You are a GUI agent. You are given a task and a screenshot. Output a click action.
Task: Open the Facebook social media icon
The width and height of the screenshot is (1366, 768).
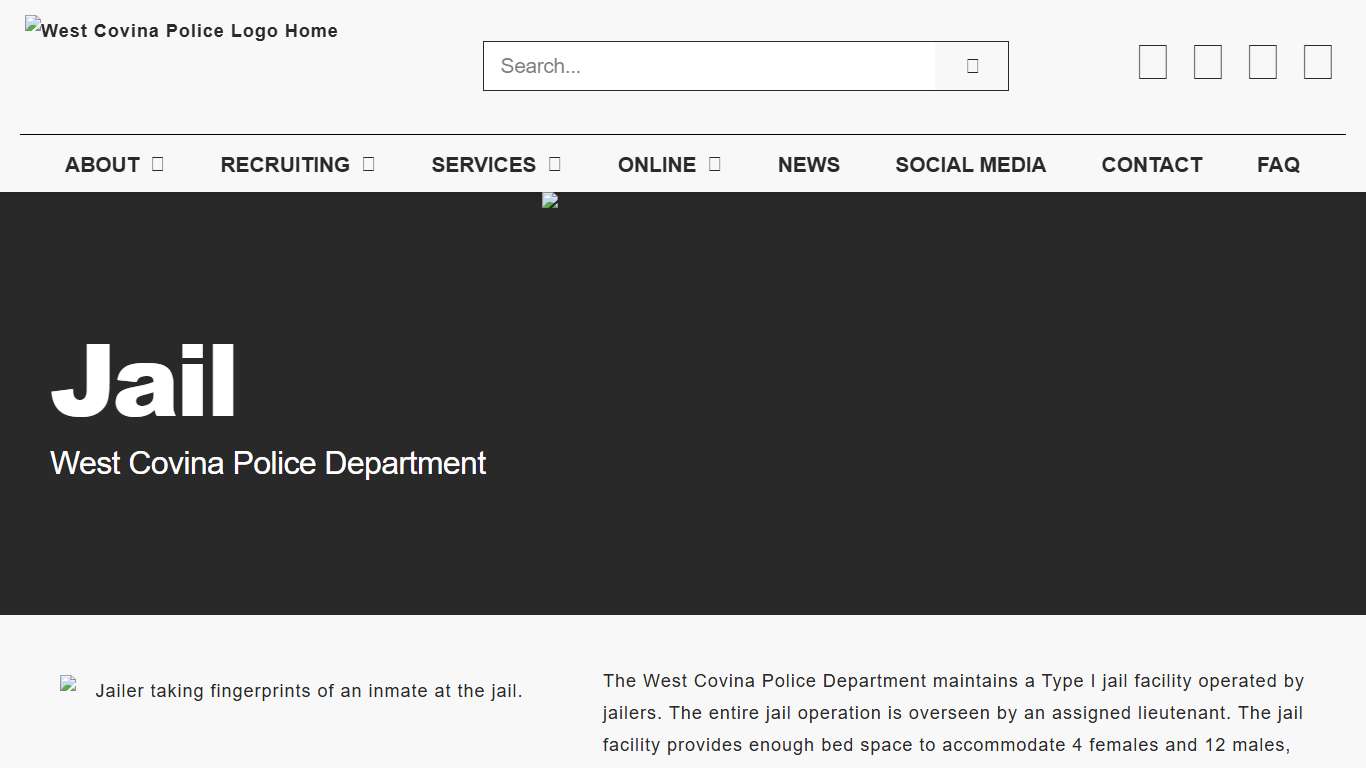1152,61
